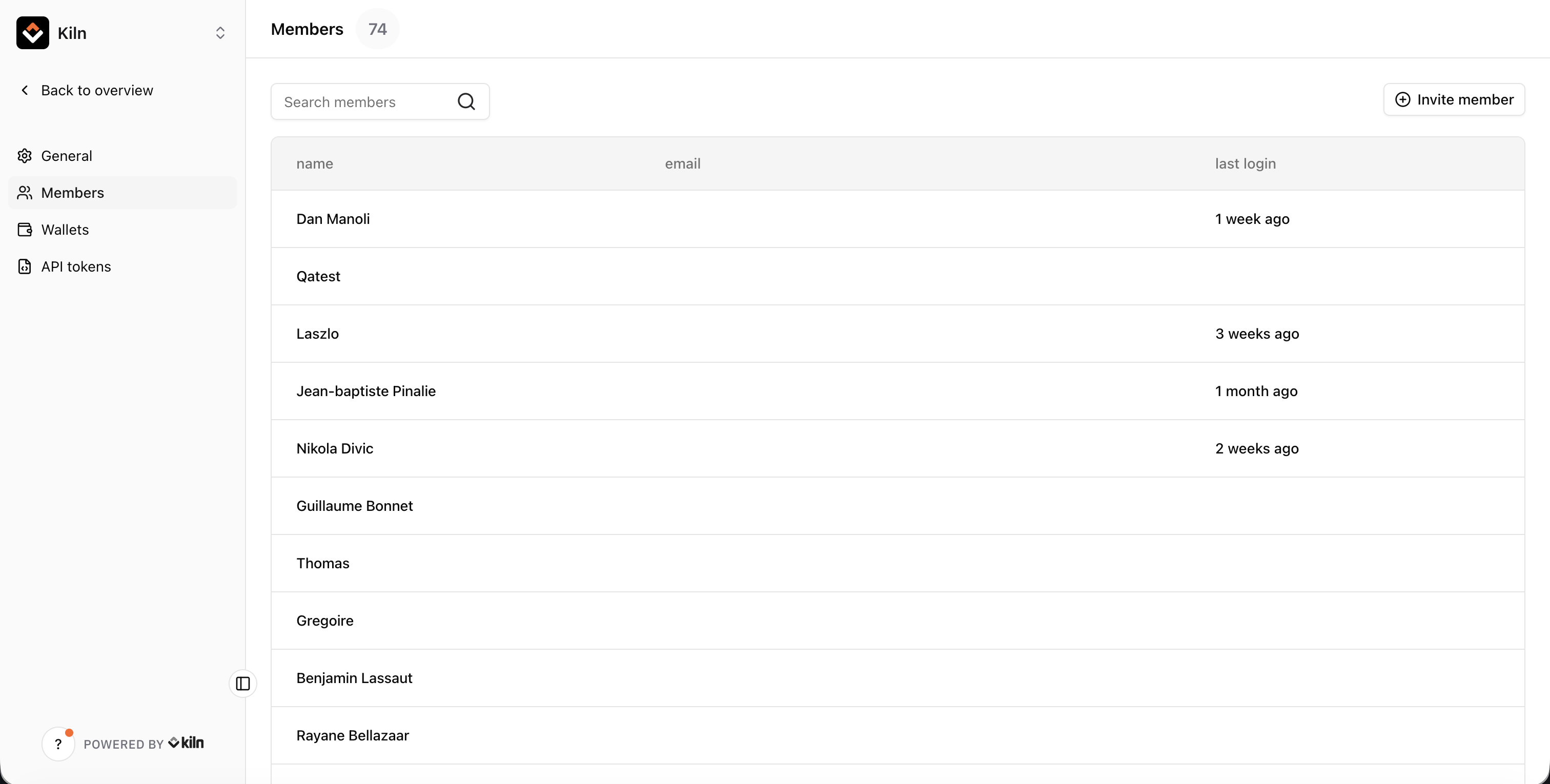Expand the Kiln organization switcher
Screen dimensions: 1550x784
(x=219, y=32)
